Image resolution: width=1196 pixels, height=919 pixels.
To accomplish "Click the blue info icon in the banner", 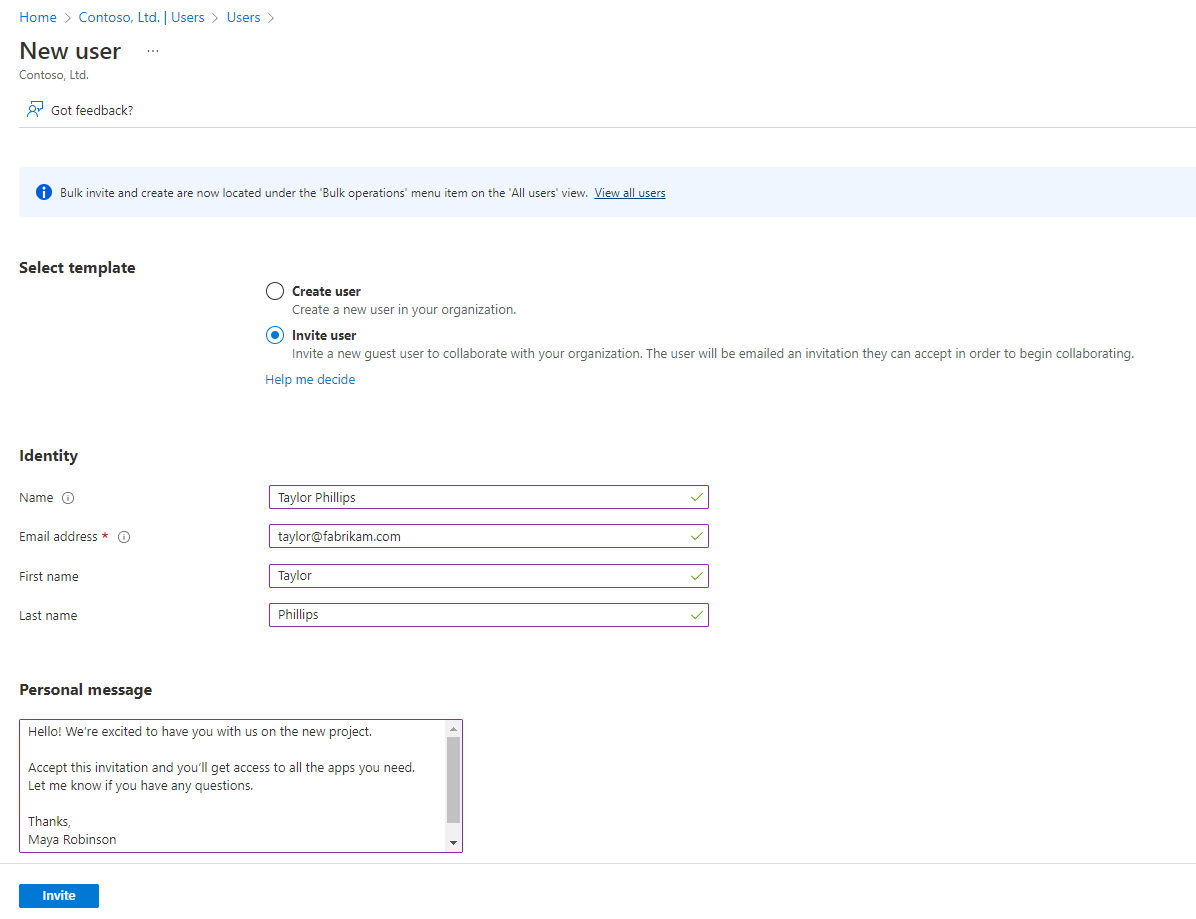I will [x=44, y=192].
